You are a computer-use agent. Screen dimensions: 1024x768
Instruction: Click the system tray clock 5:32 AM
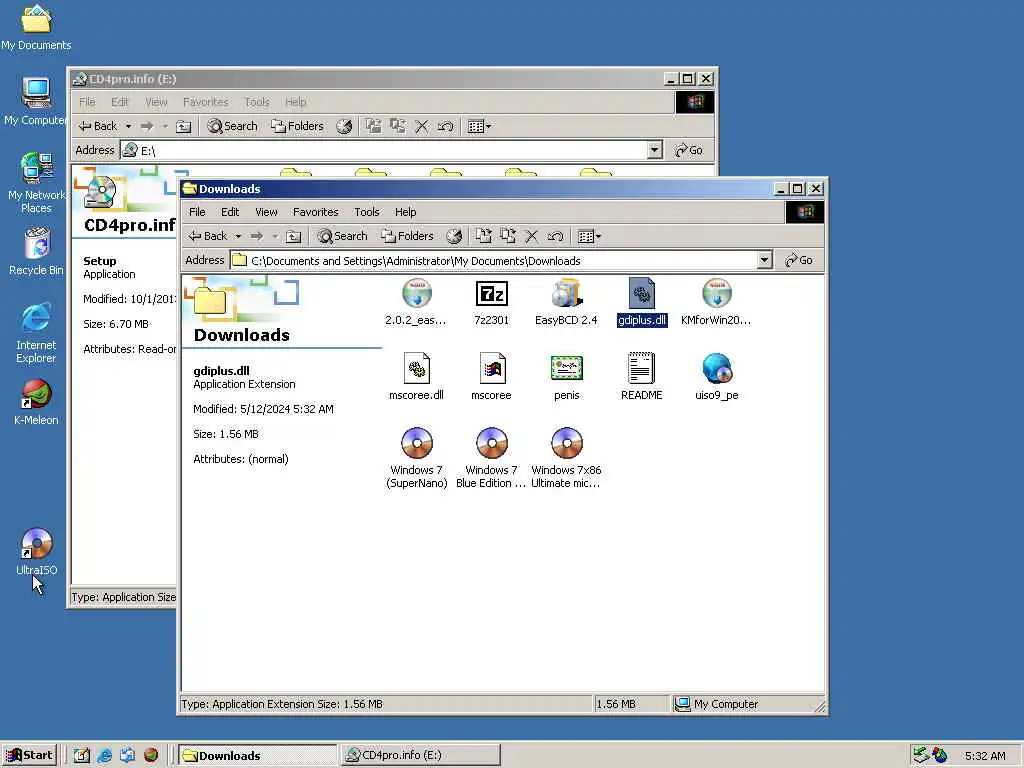pos(985,756)
